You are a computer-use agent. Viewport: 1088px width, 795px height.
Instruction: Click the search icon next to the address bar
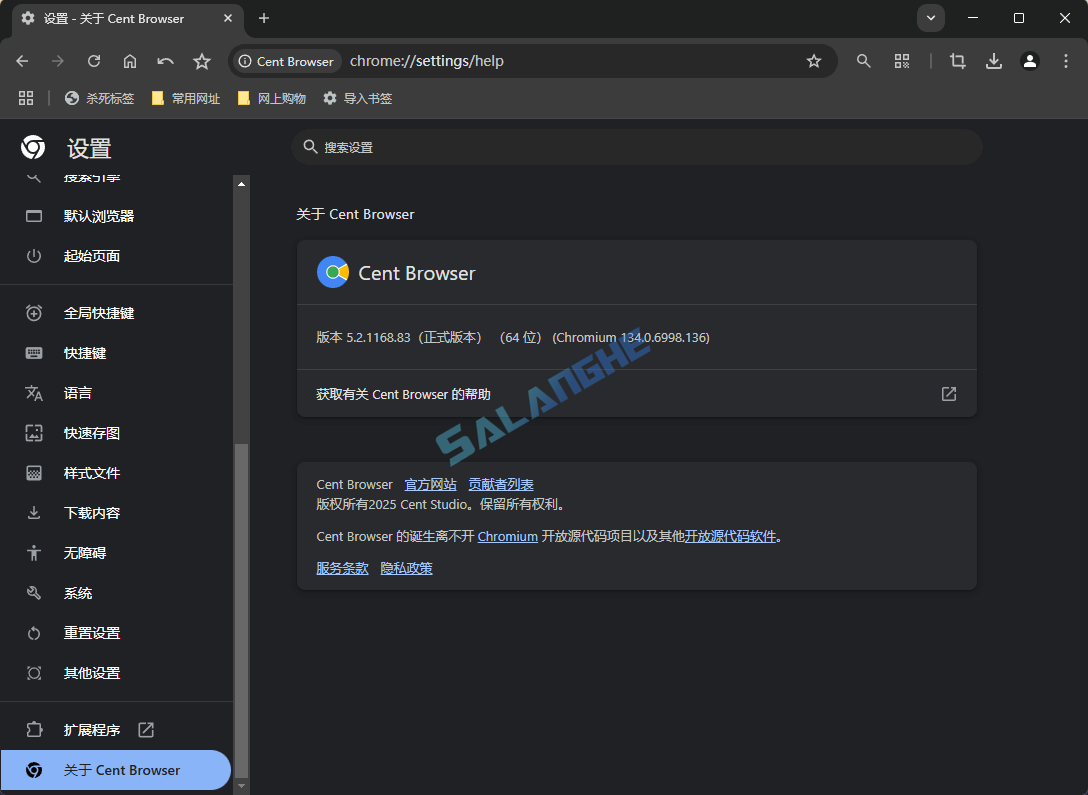(x=864, y=61)
